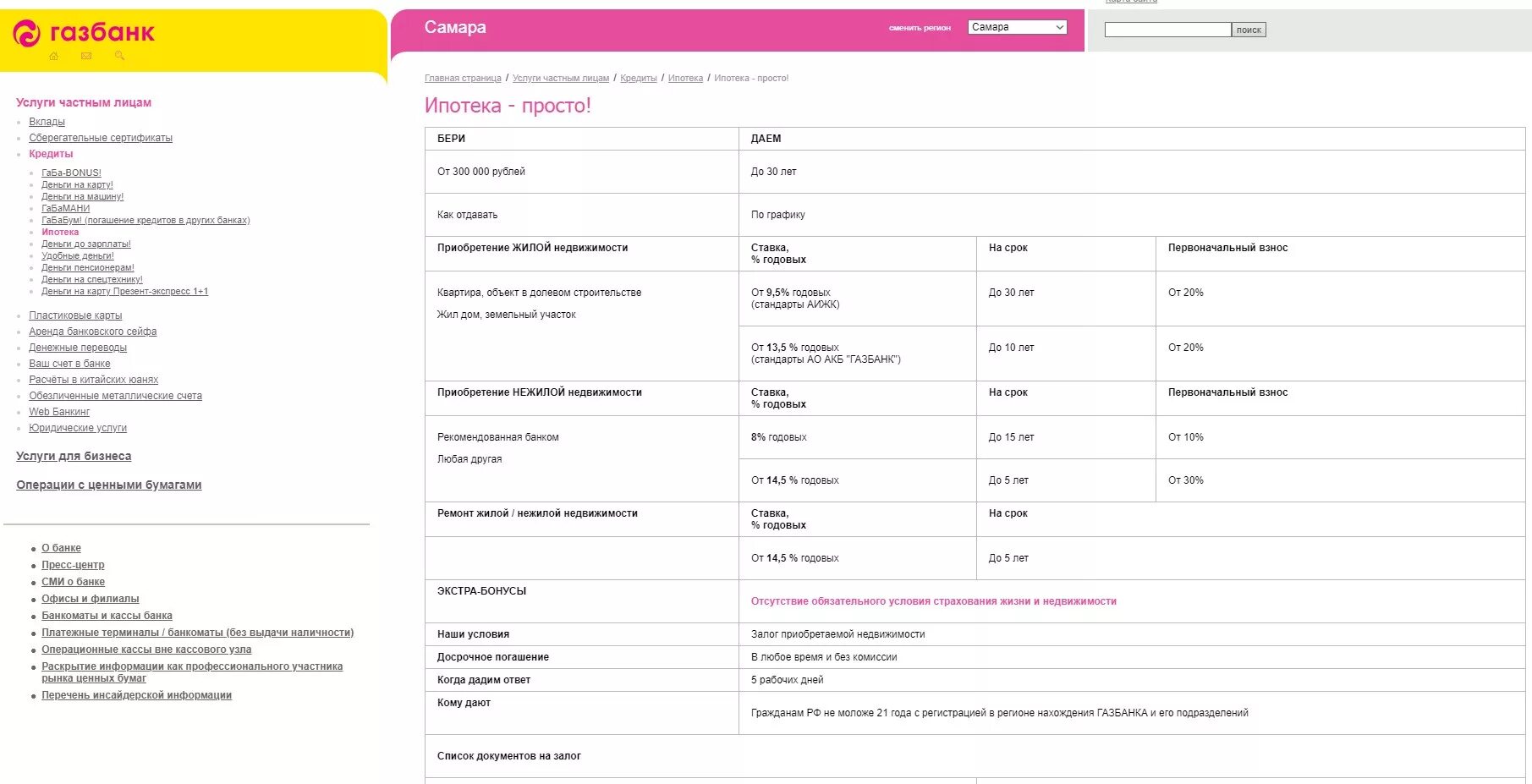Open the Офисы и филиалы link
The width and height of the screenshot is (1532, 784).
pyautogui.click(x=91, y=599)
